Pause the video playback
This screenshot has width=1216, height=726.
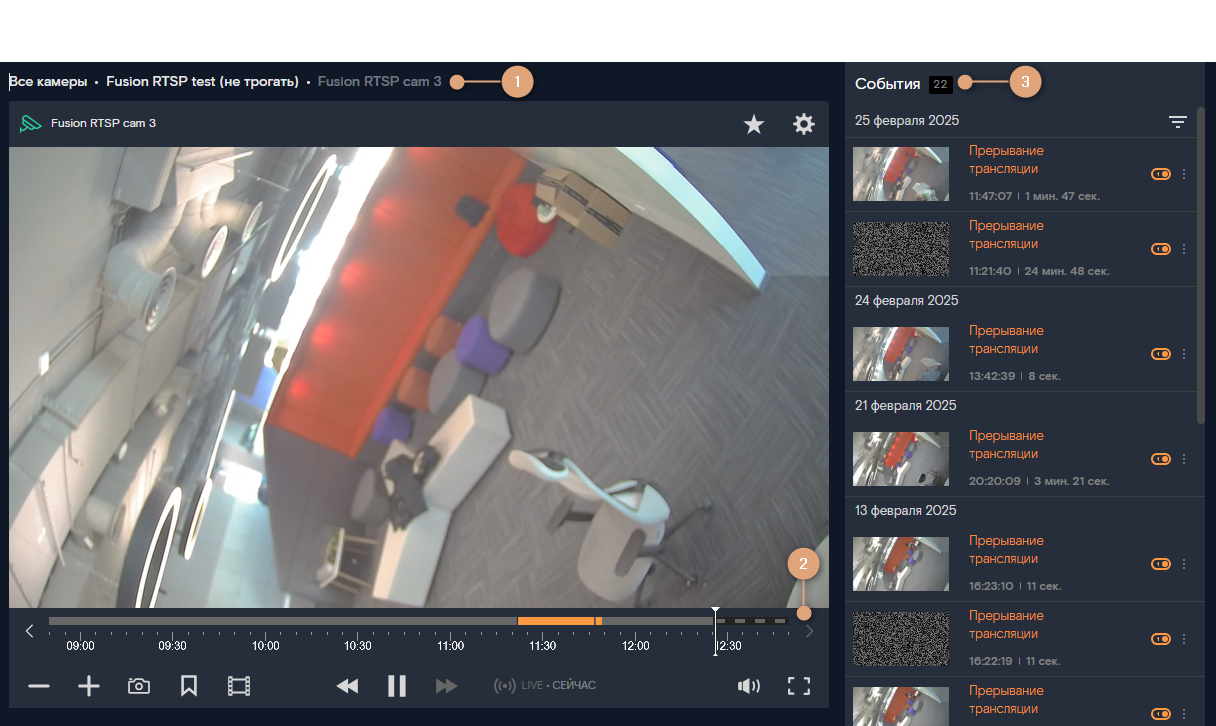[397, 686]
